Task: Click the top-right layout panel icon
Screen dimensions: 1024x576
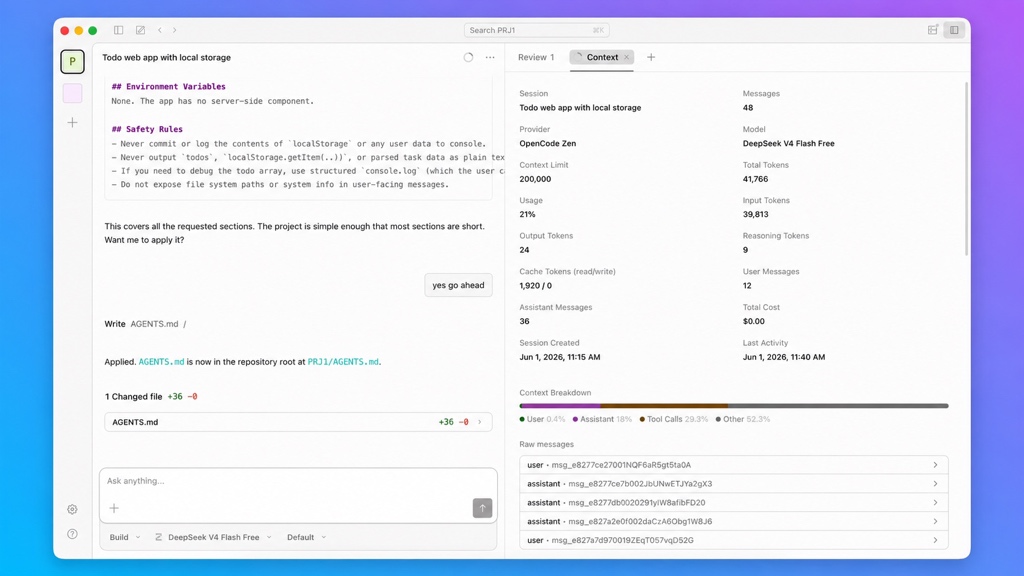Action: [933, 30]
